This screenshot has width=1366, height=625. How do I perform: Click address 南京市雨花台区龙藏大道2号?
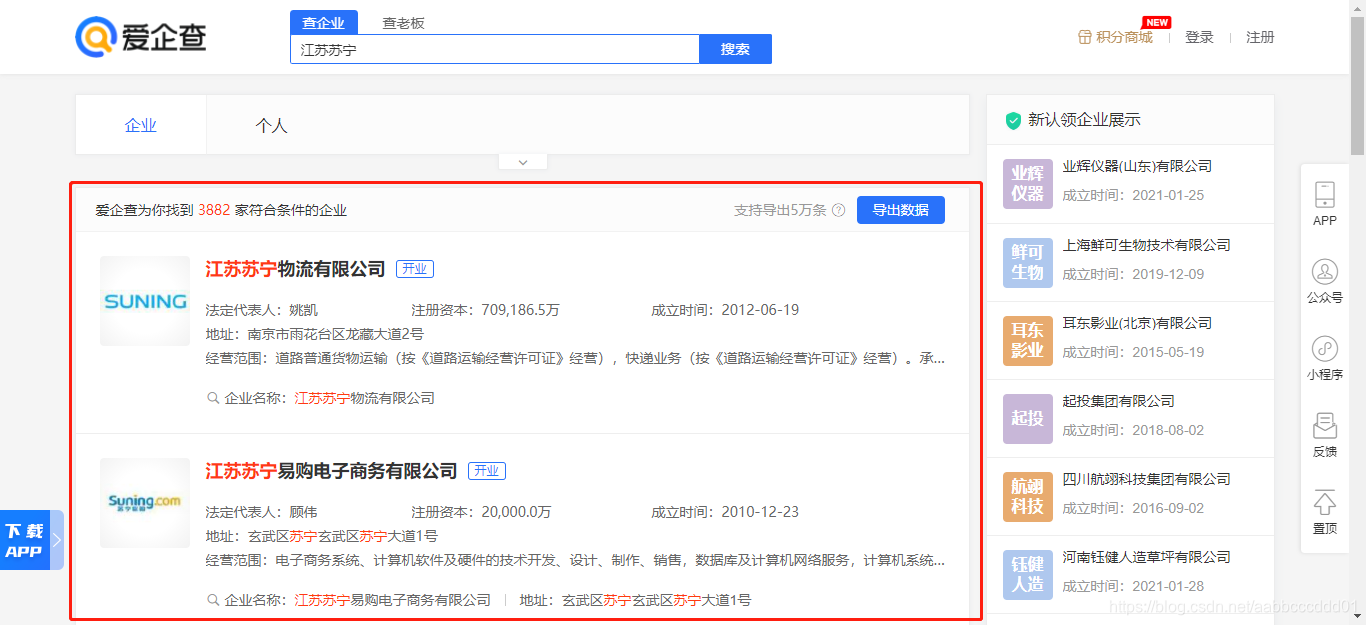(335, 334)
